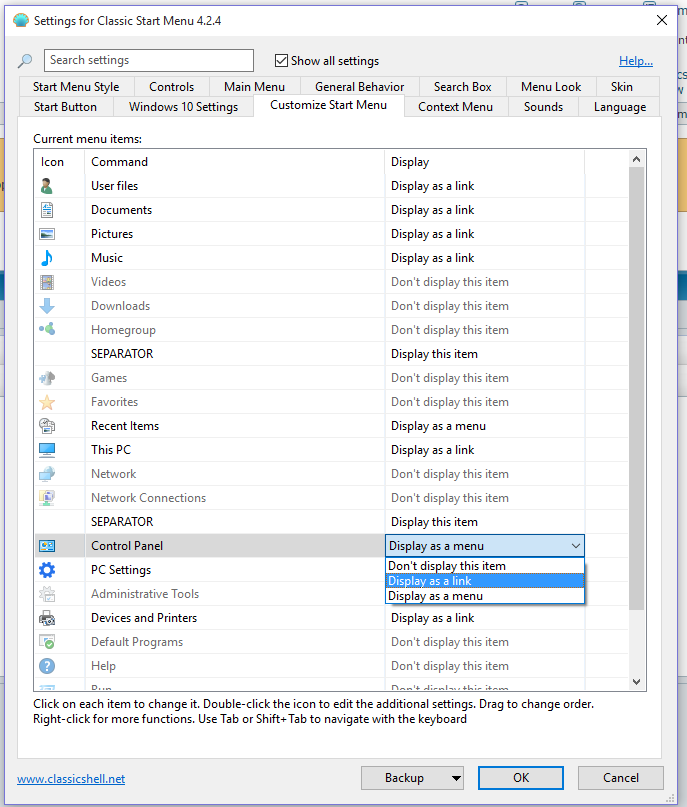The width and height of the screenshot is (687, 807).
Task: Click the Pictures row icon
Action: (47, 234)
